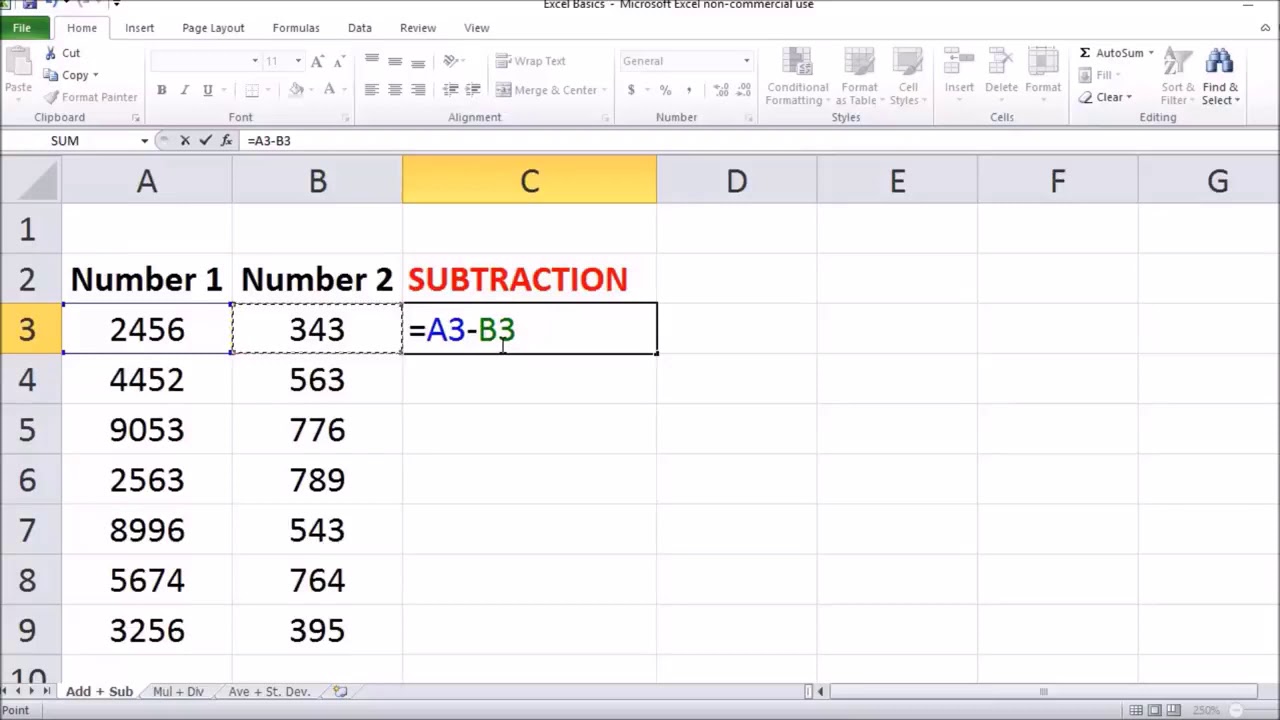
Task: Open the Copy dropdown arrow
Action: (x=95, y=75)
